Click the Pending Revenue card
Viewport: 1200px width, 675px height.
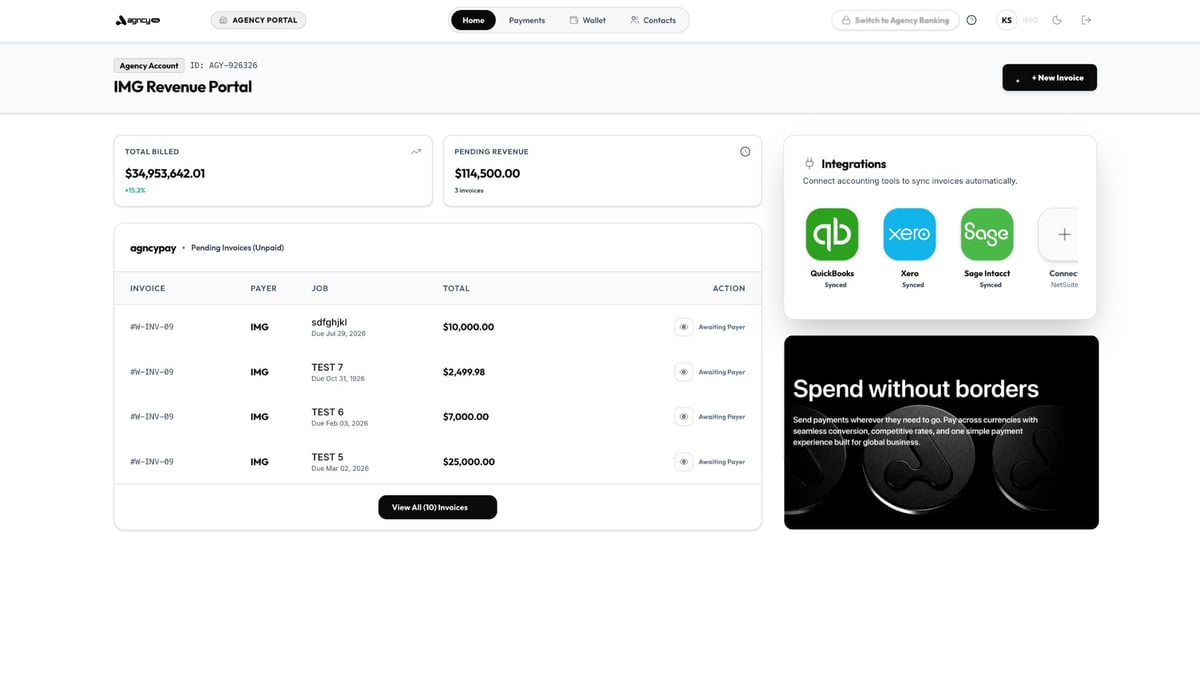[602, 171]
